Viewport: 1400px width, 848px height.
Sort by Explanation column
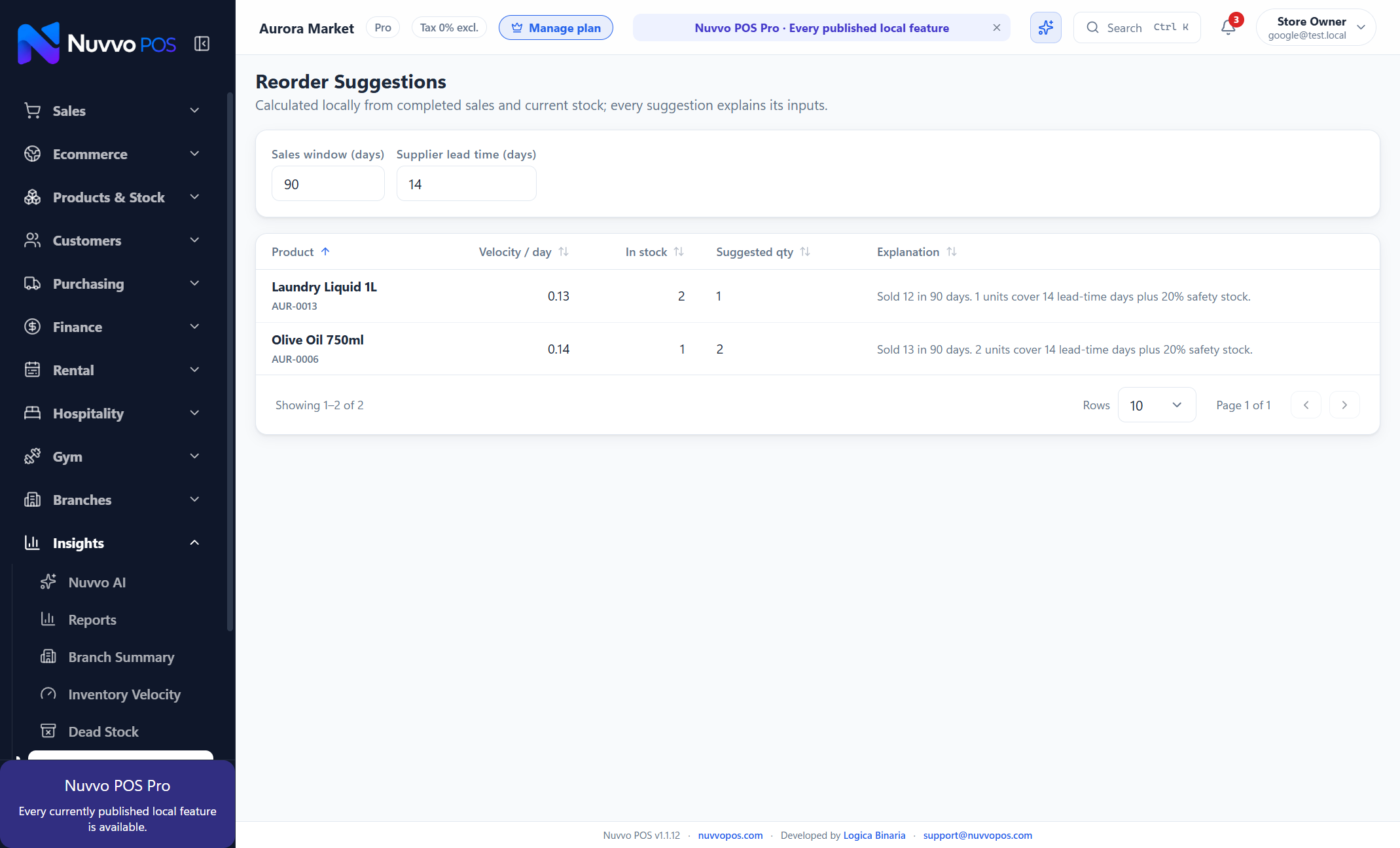tap(952, 251)
